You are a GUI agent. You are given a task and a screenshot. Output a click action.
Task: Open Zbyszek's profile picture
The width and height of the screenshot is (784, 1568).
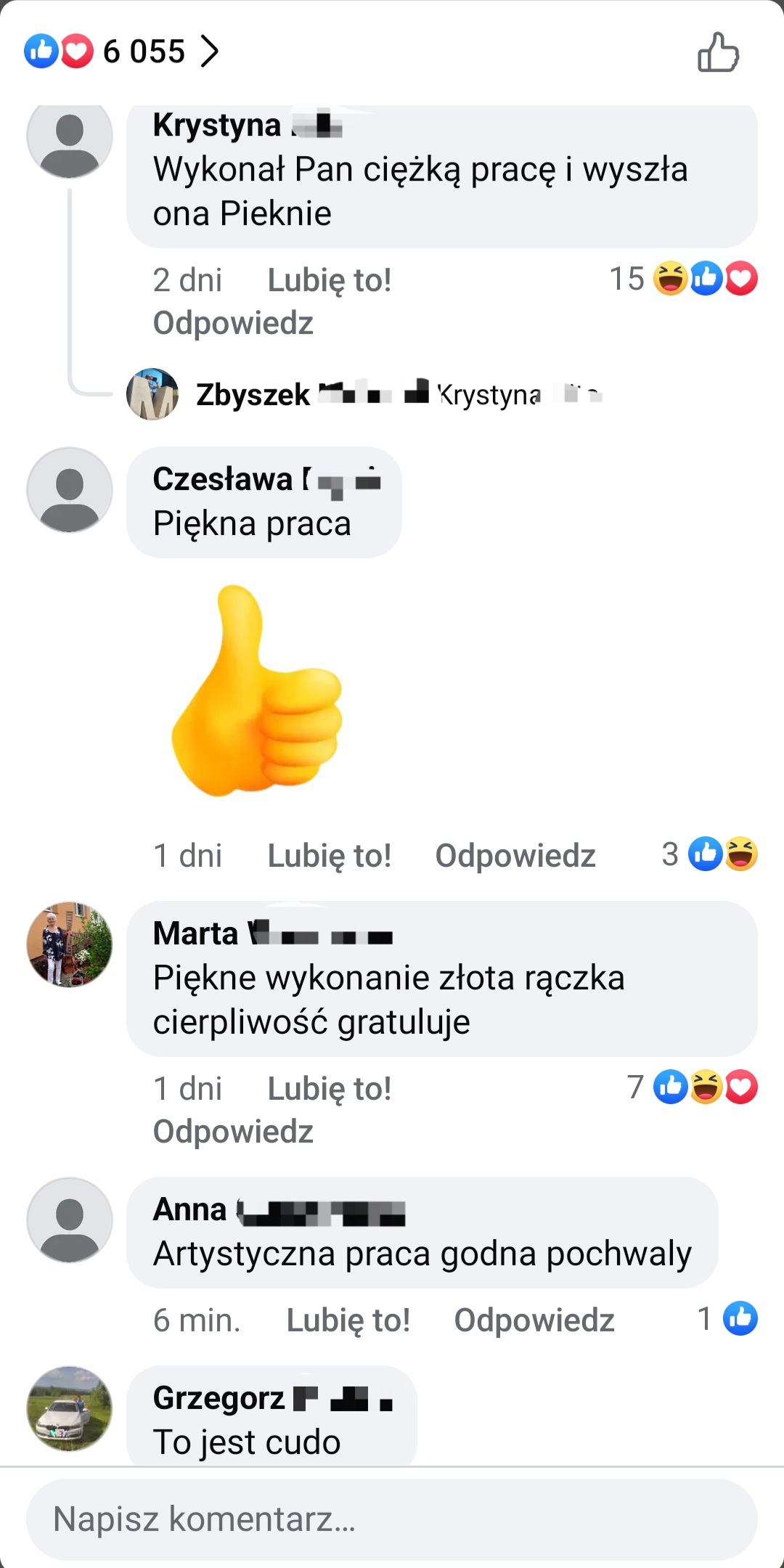[152, 394]
